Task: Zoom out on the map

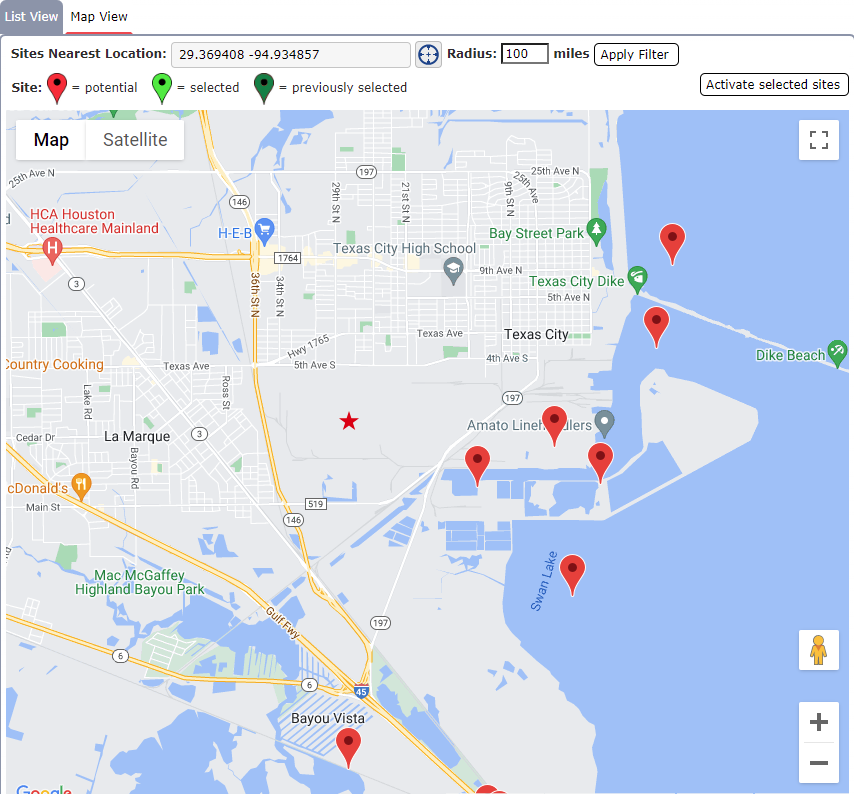Action: pos(819,762)
